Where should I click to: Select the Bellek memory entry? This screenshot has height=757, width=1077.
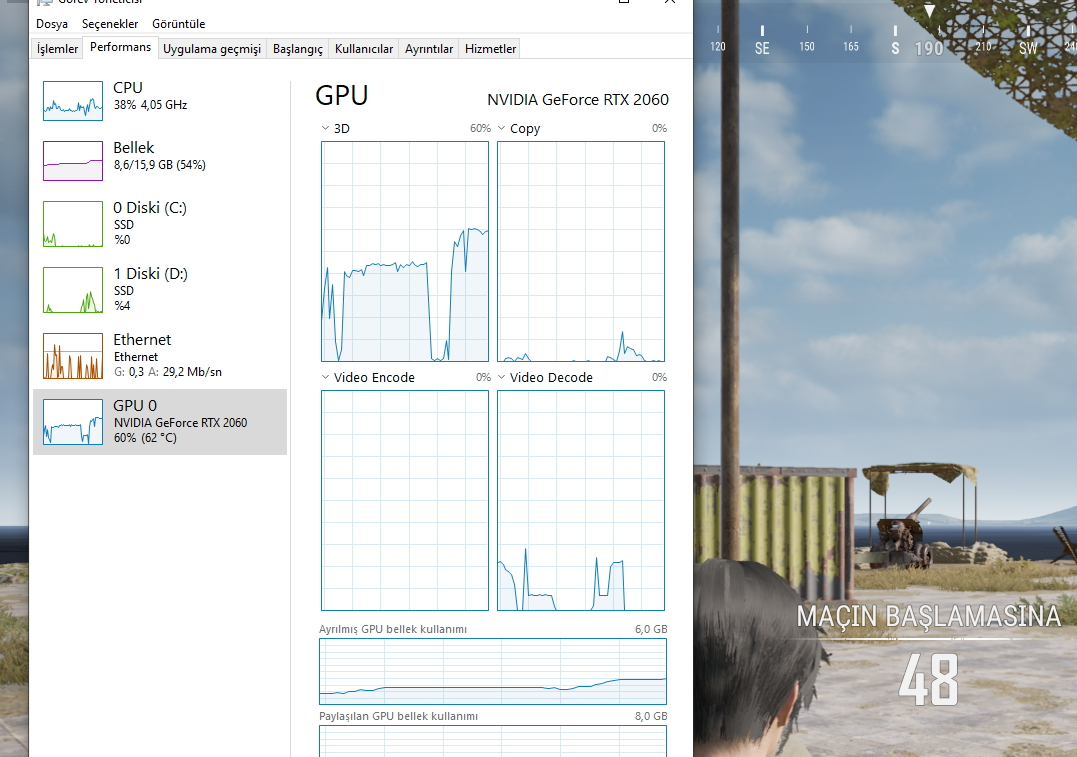click(160, 161)
